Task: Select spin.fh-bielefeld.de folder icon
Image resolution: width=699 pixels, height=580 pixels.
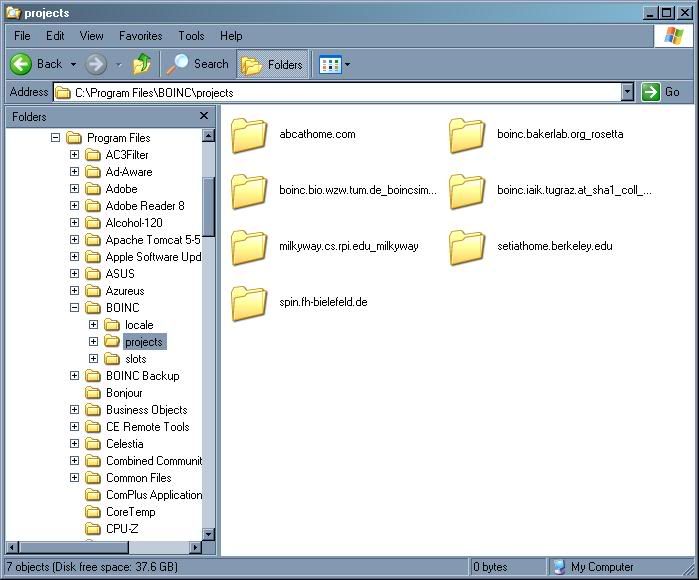Action: point(249,303)
